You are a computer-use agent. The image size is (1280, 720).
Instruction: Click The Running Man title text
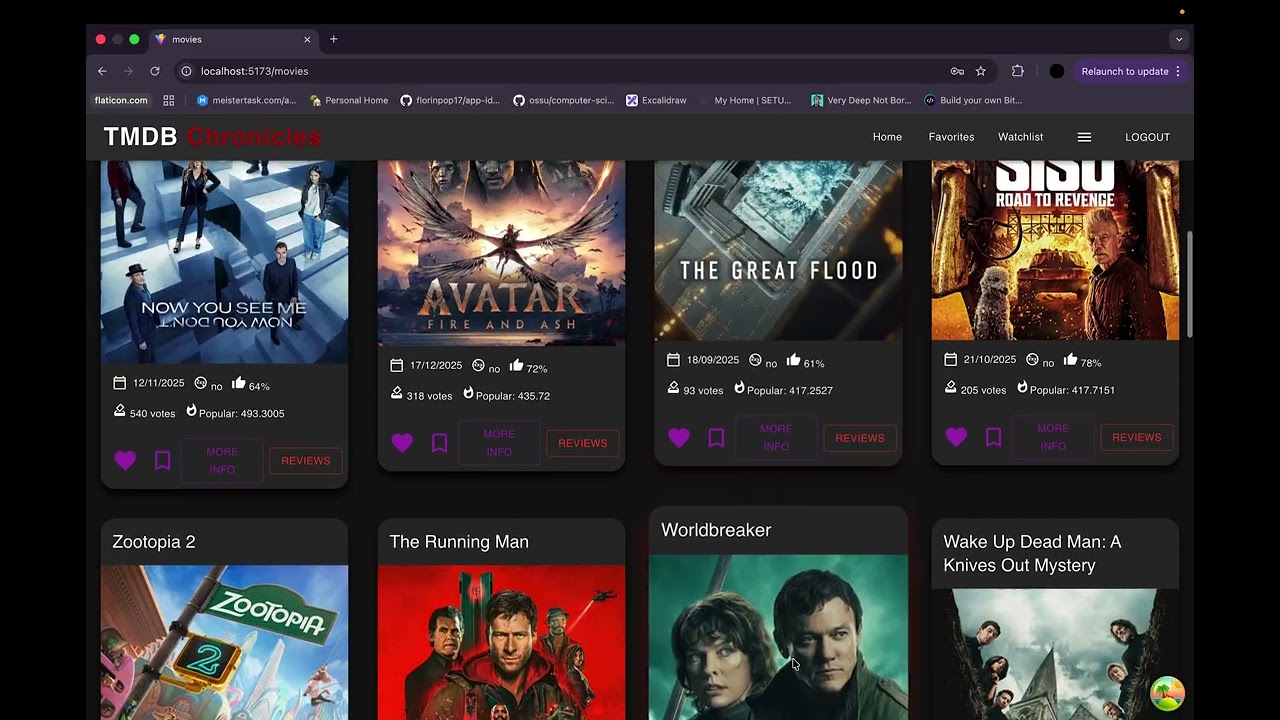click(x=459, y=542)
